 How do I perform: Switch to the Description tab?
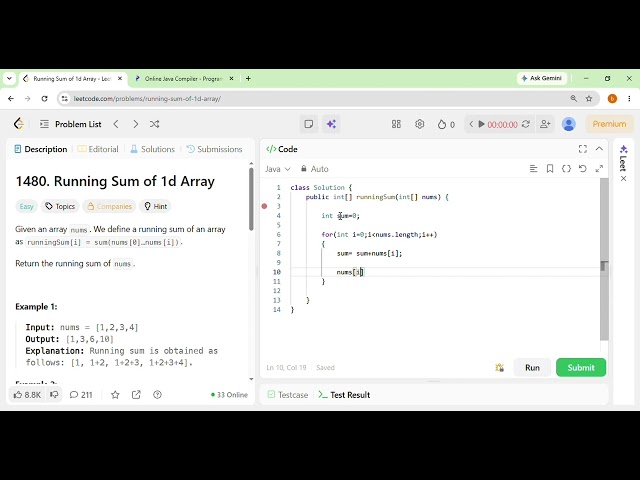tap(41, 149)
